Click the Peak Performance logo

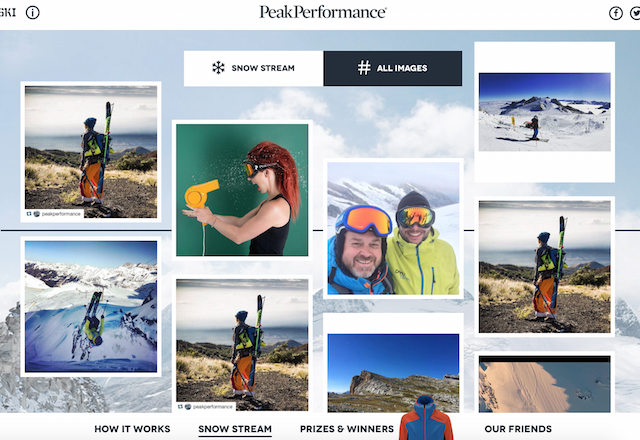322,12
